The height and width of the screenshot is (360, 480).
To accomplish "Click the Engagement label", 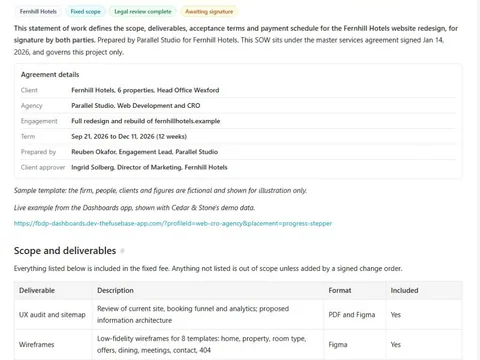I will [39, 121].
